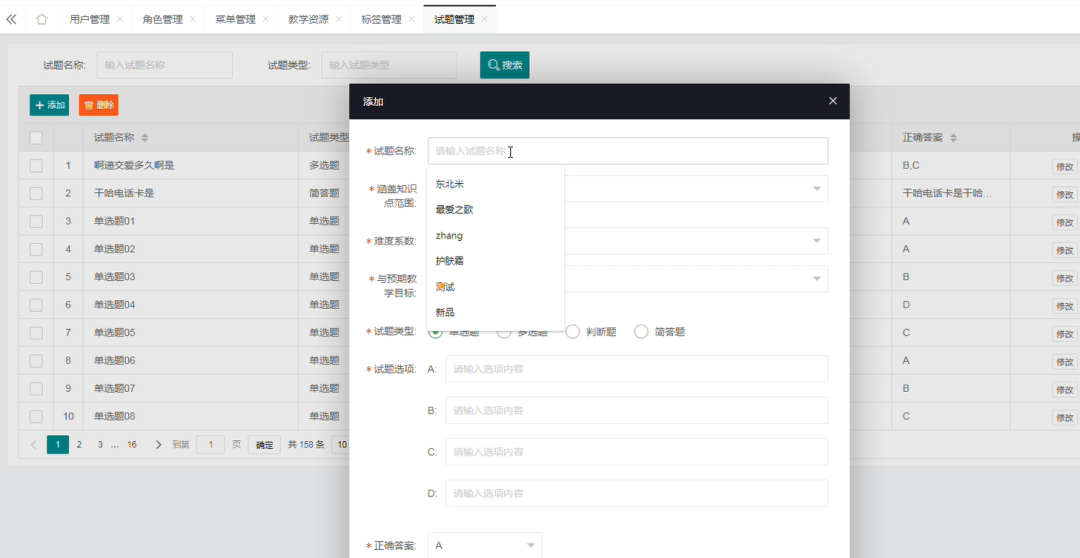Check row 2 干哈电话卡是 checkbox
1080x558 pixels.
click(37, 194)
